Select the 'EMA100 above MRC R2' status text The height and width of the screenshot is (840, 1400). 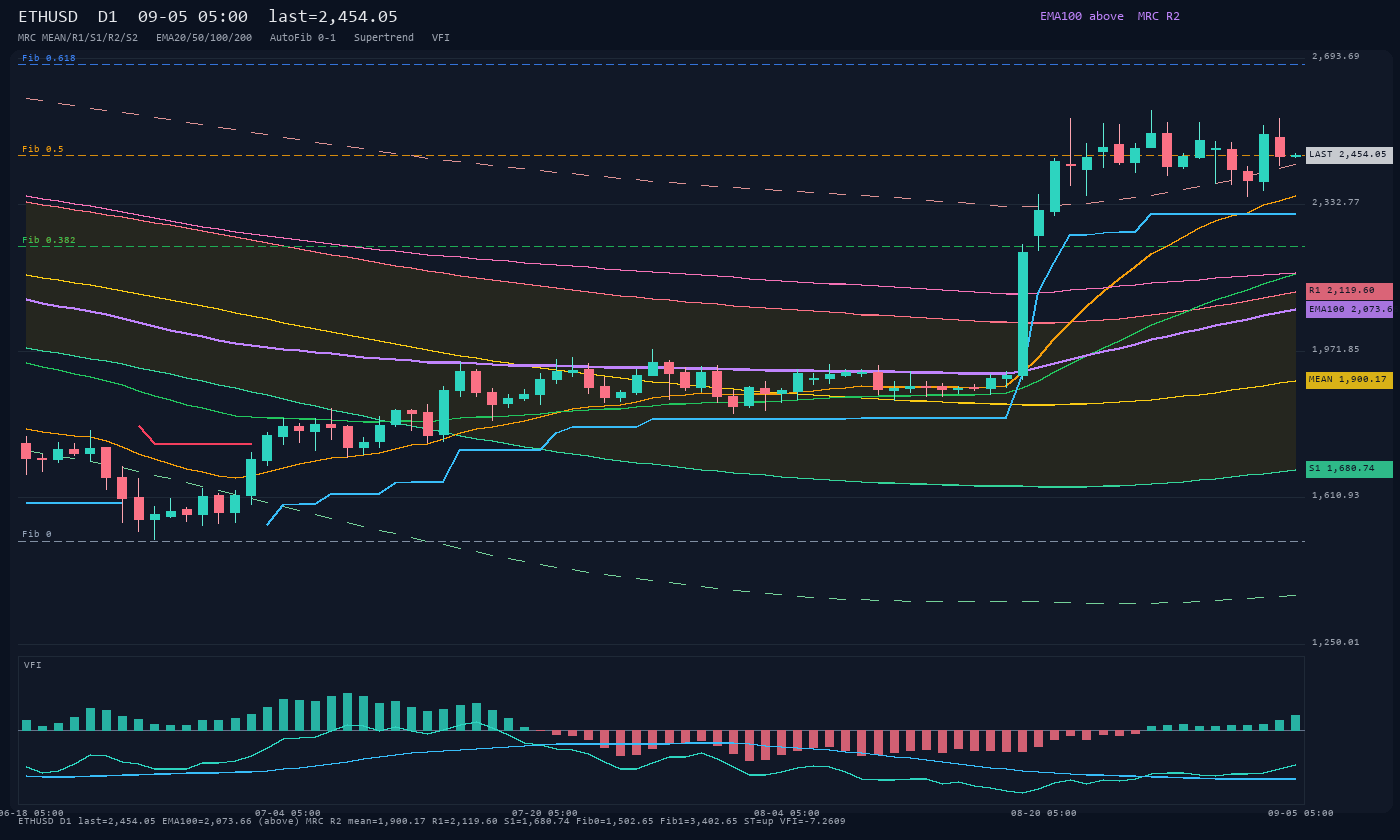click(1110, 16)
